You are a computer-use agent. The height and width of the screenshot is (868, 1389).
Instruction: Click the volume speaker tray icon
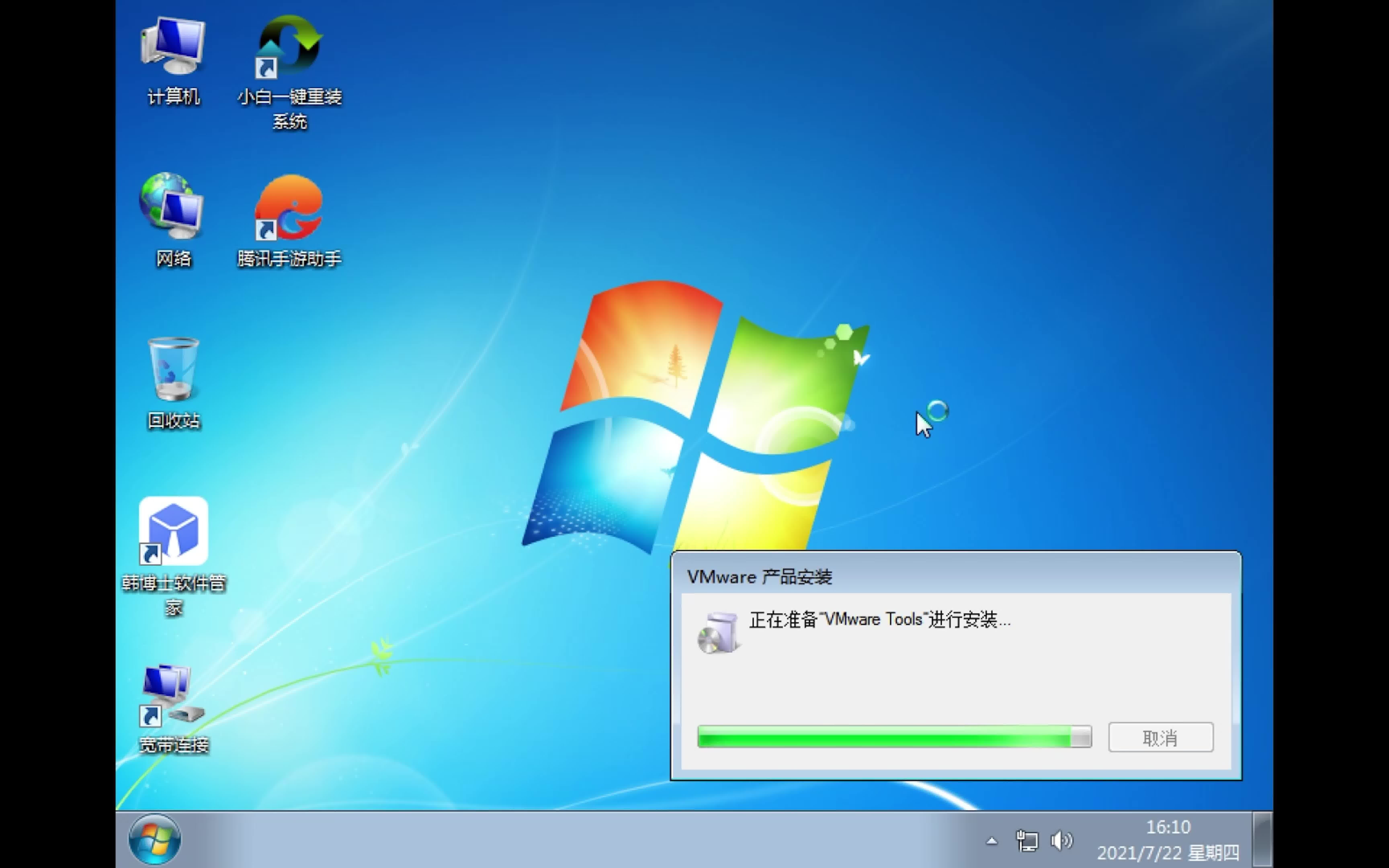(1061, 841)
